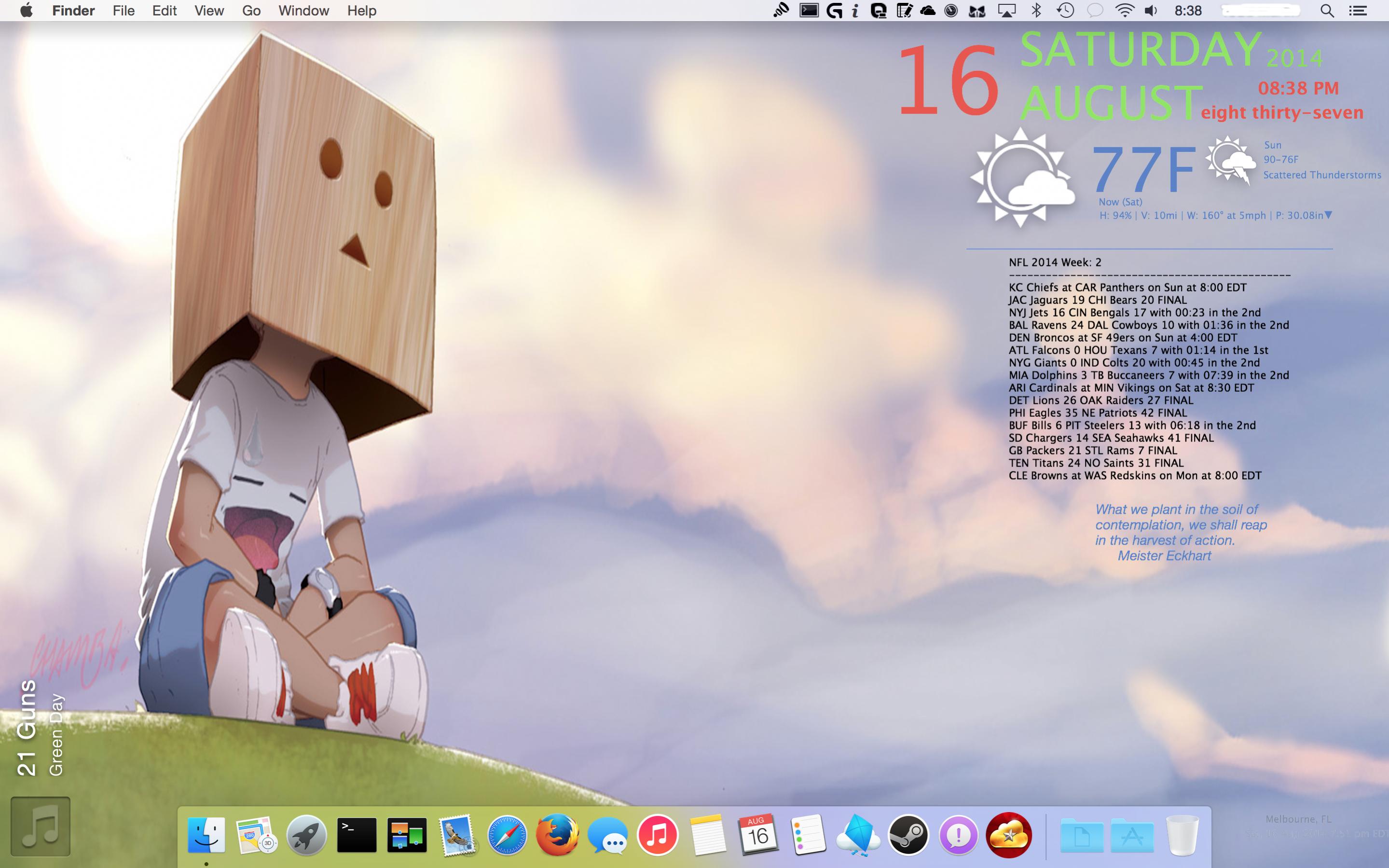Open purple Feedback Assistant icon

click(959, 835)
